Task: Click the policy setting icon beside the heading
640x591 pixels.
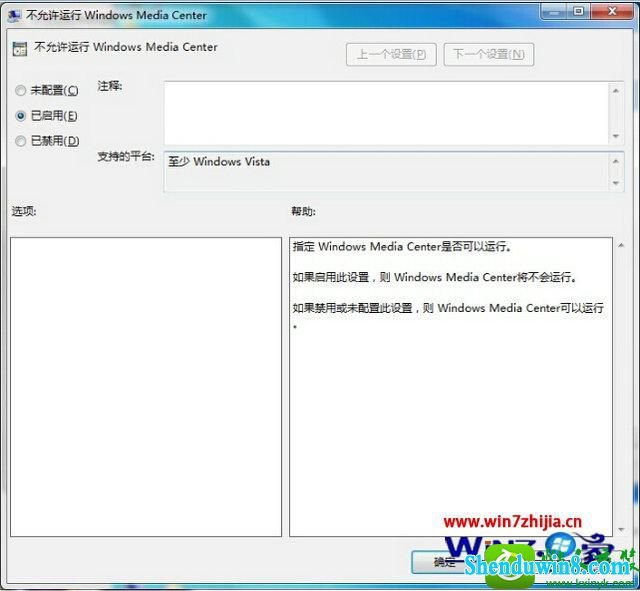Action: (20, 49)
